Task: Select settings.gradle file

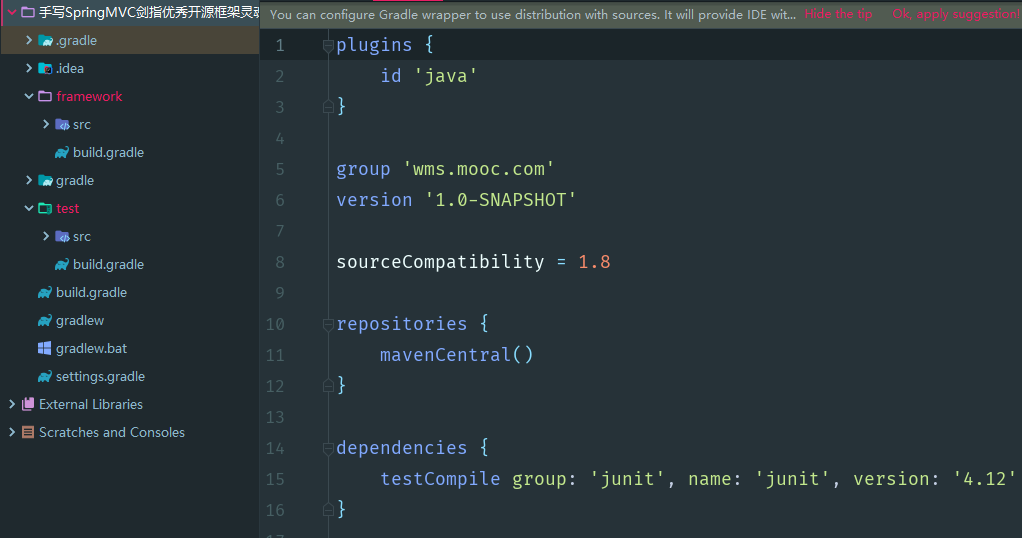Action: (100, 377)
